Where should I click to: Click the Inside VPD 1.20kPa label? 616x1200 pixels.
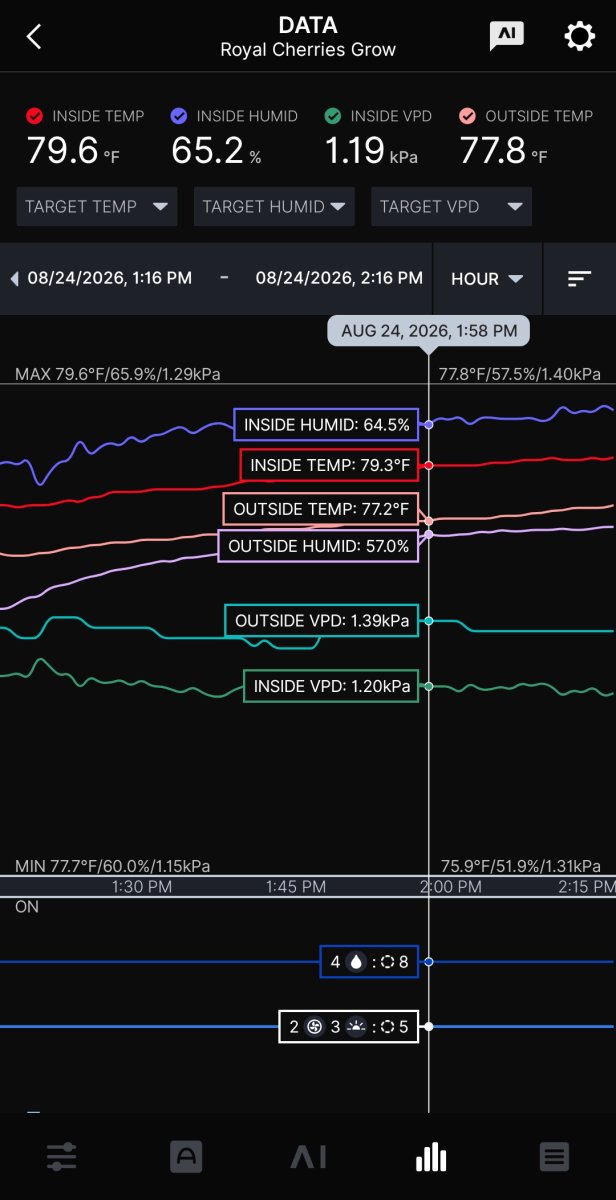pyautogui.click(x=331, y=686)
